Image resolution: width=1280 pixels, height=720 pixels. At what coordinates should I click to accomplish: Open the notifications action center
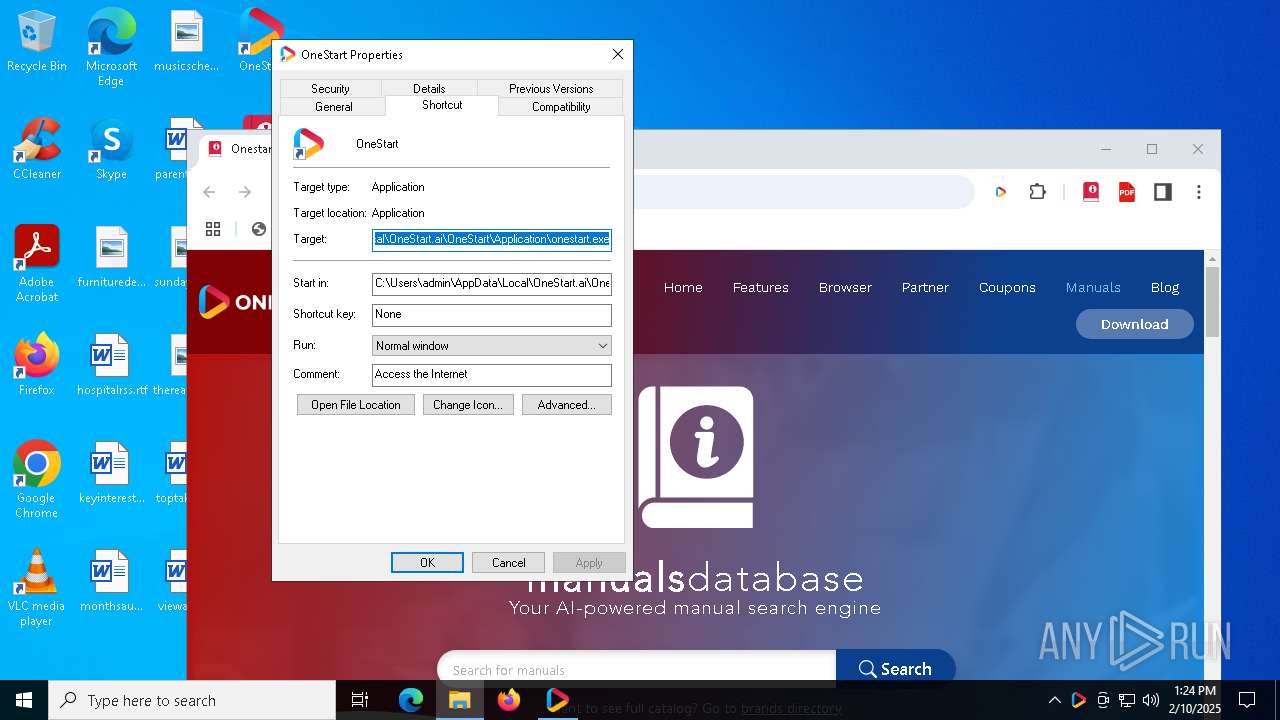click(1247, 700)
